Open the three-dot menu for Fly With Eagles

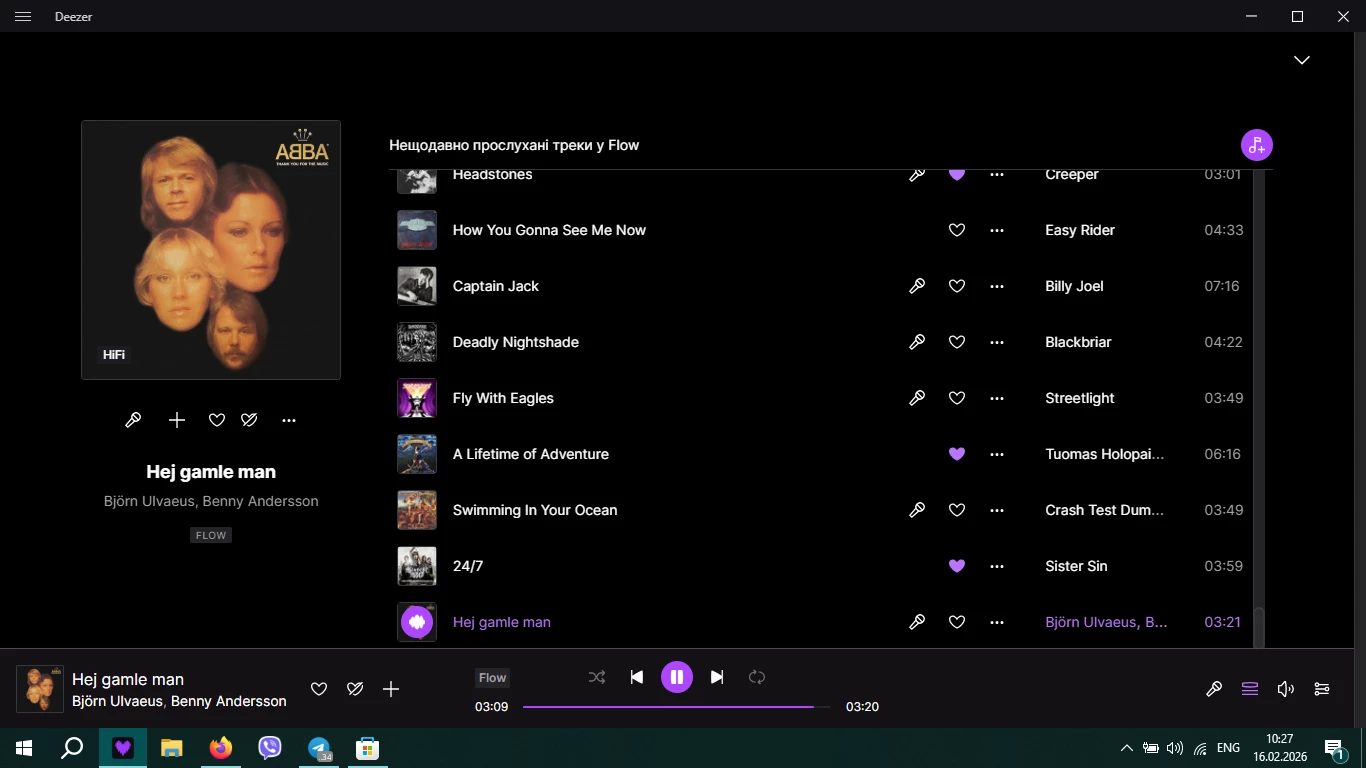point(997,398)
